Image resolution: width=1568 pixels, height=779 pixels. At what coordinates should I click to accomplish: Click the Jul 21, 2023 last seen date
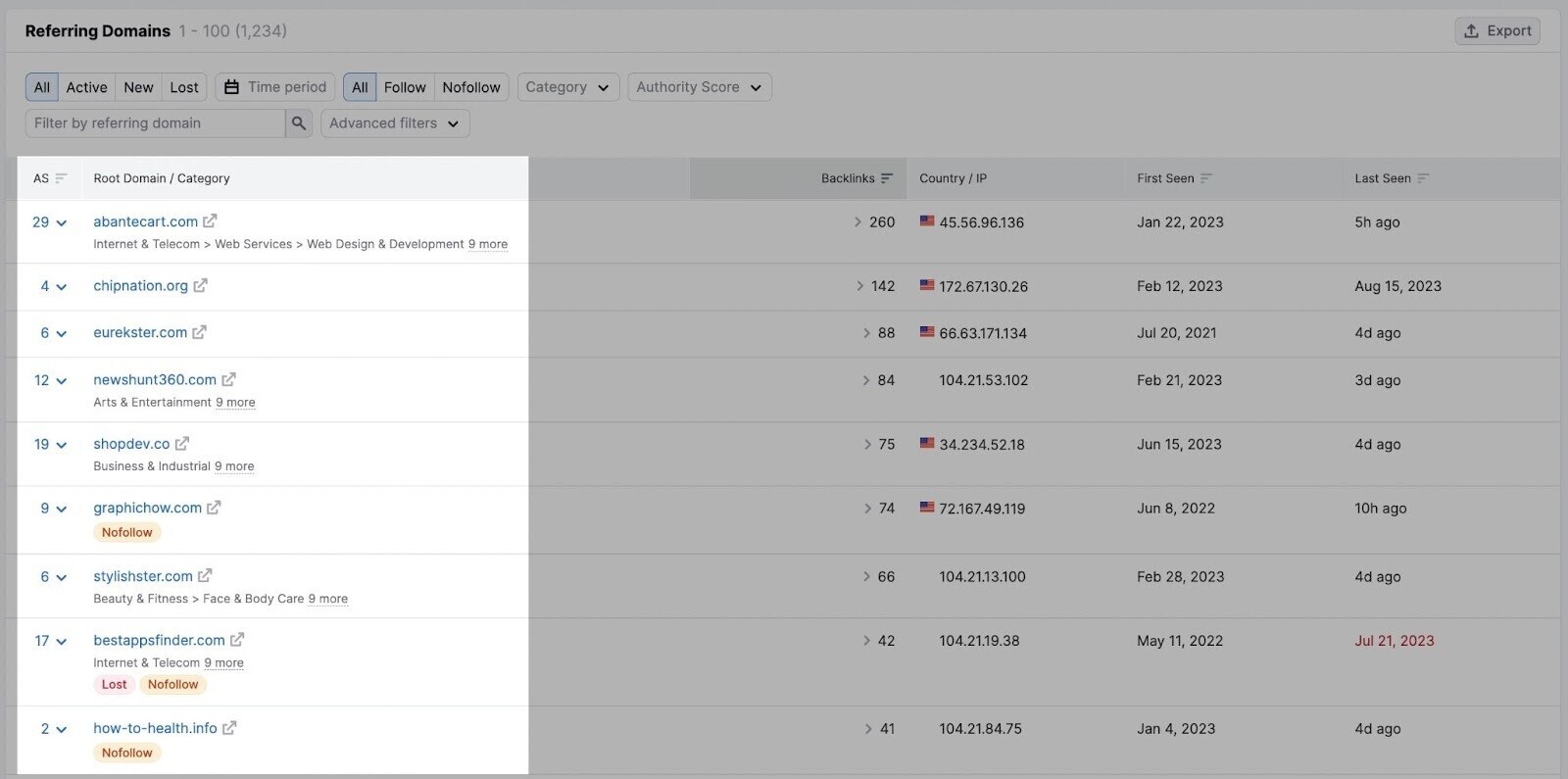coord(1395,641)
